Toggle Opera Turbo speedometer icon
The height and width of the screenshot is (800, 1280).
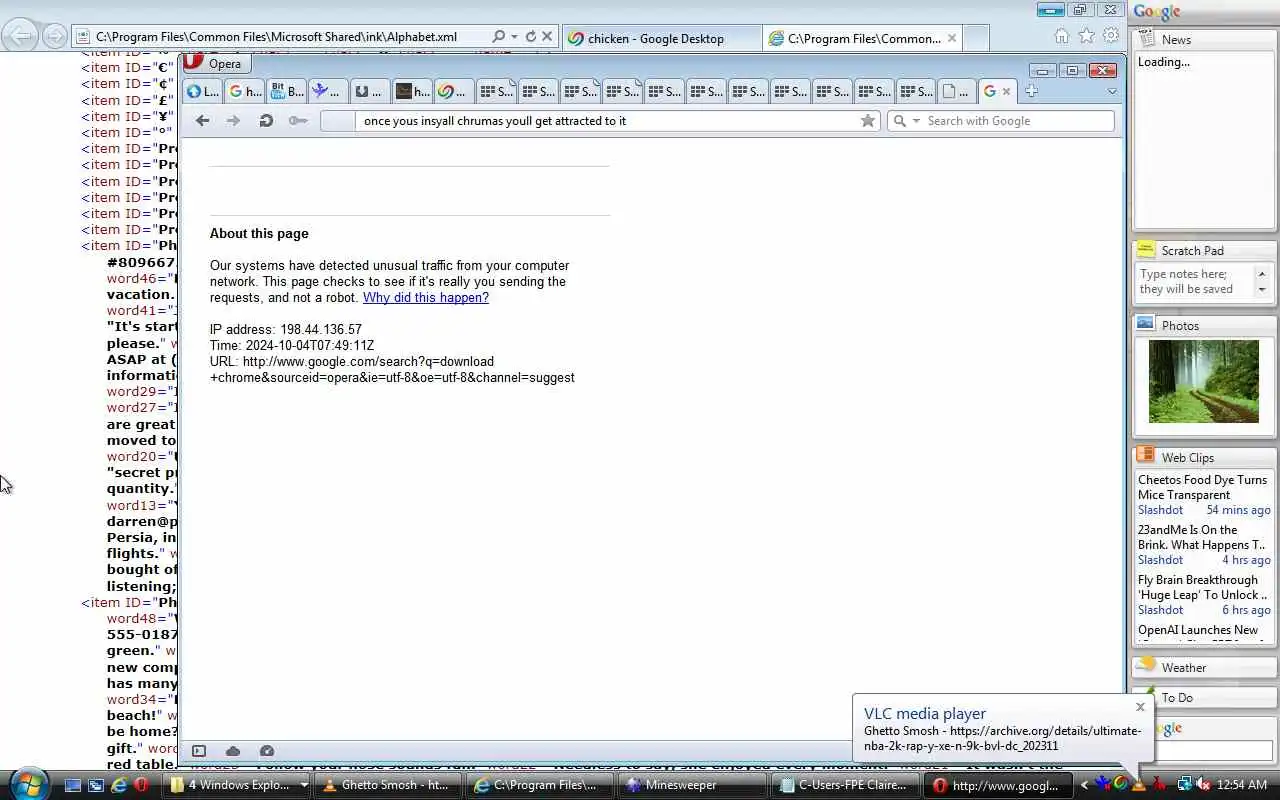[x=267, y=751]
